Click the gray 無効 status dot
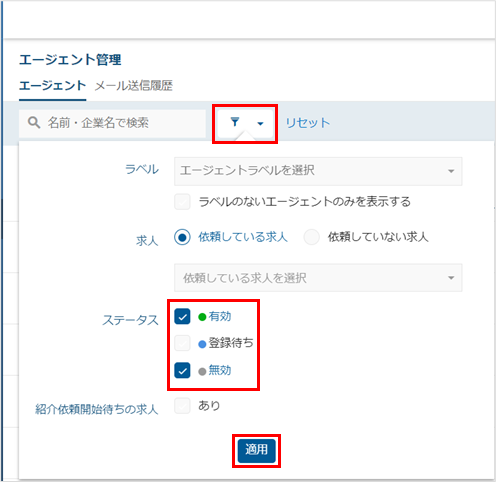This screenshot has height=482, width=496. pos(202,371)
